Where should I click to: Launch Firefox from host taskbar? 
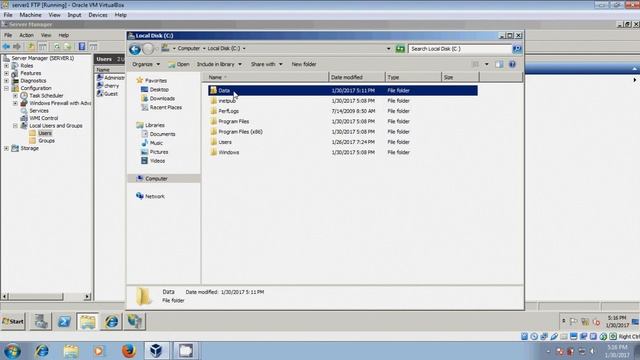tap(129, 351)
